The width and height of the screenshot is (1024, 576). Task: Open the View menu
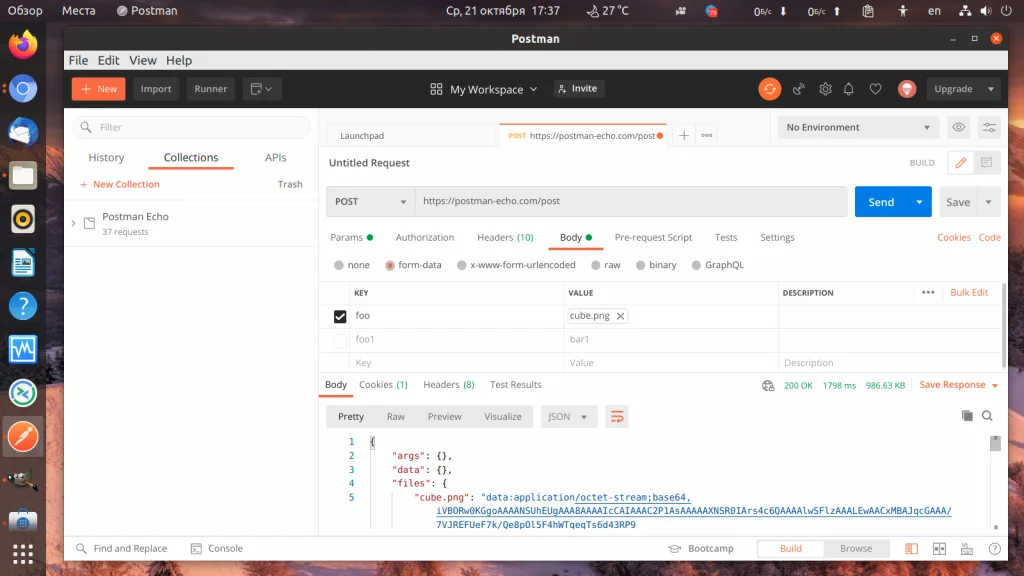tap(142, 60)
